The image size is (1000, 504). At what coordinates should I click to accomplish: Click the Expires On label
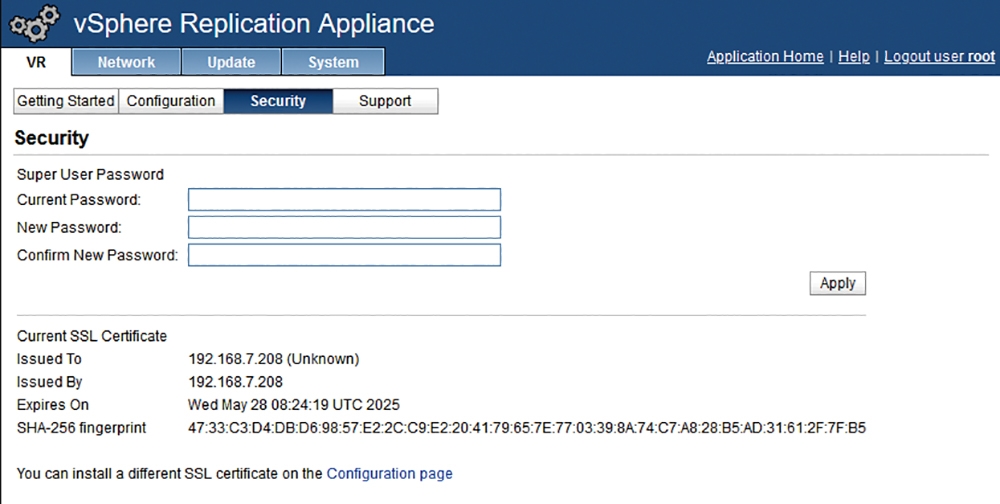(53, 404)
